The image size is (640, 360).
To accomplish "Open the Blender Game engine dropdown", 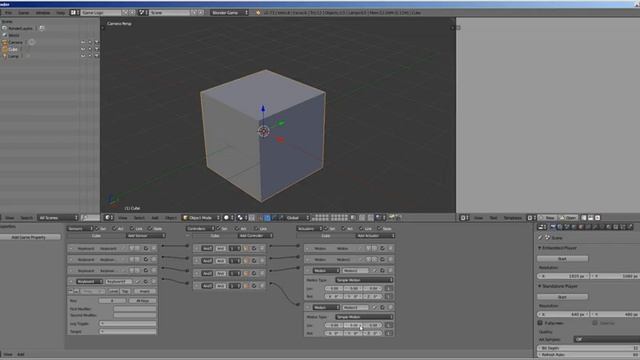I will [229, 13].
